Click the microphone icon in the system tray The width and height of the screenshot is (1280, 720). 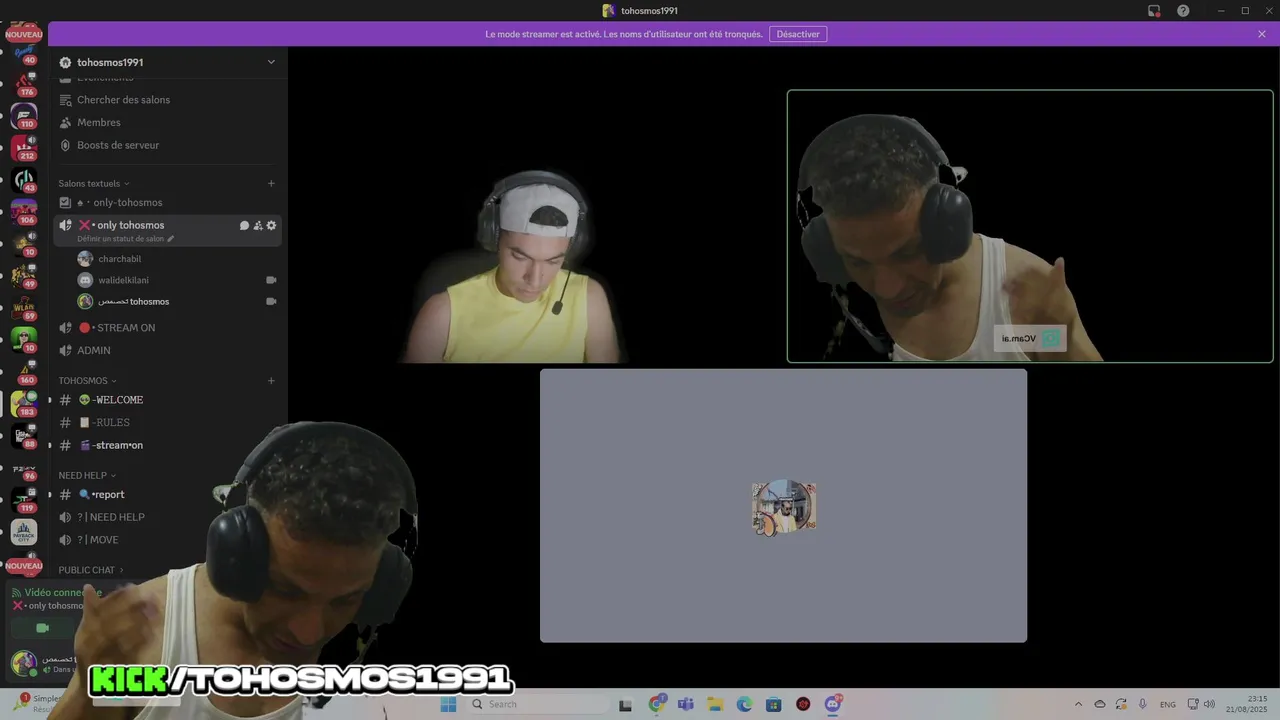1142,704
